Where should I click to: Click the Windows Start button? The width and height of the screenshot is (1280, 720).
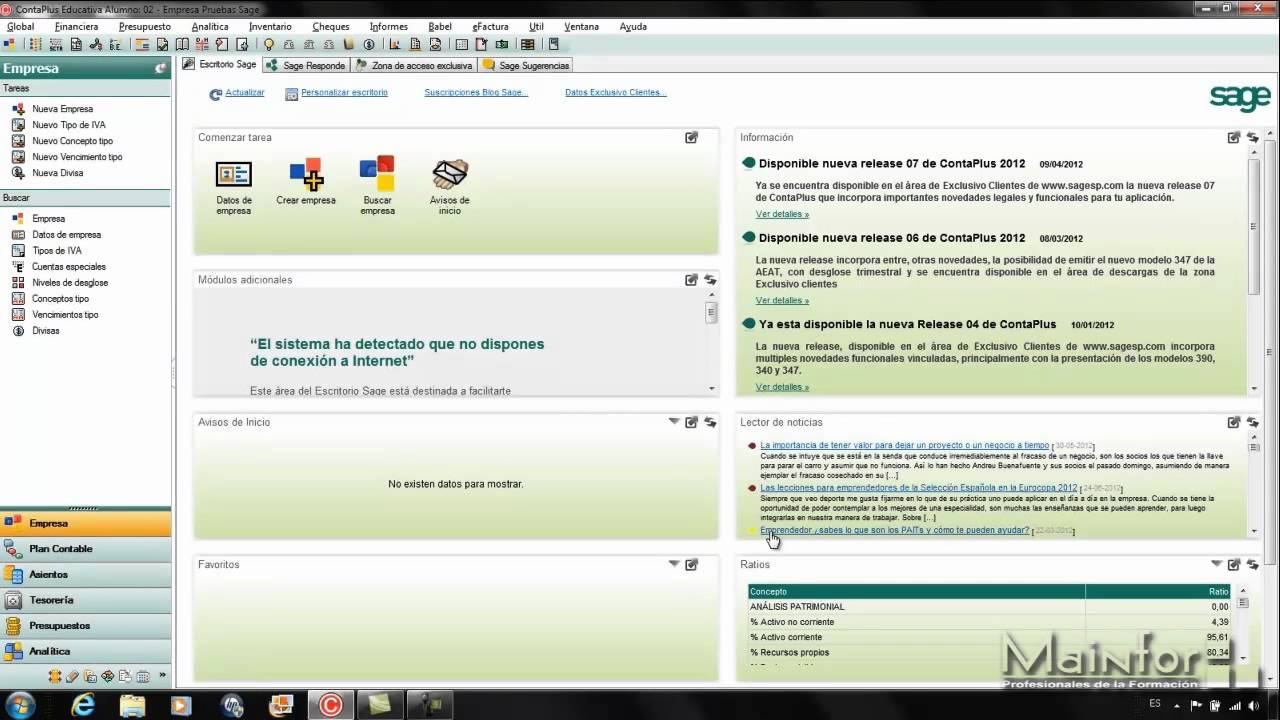(x=20, y=705)
